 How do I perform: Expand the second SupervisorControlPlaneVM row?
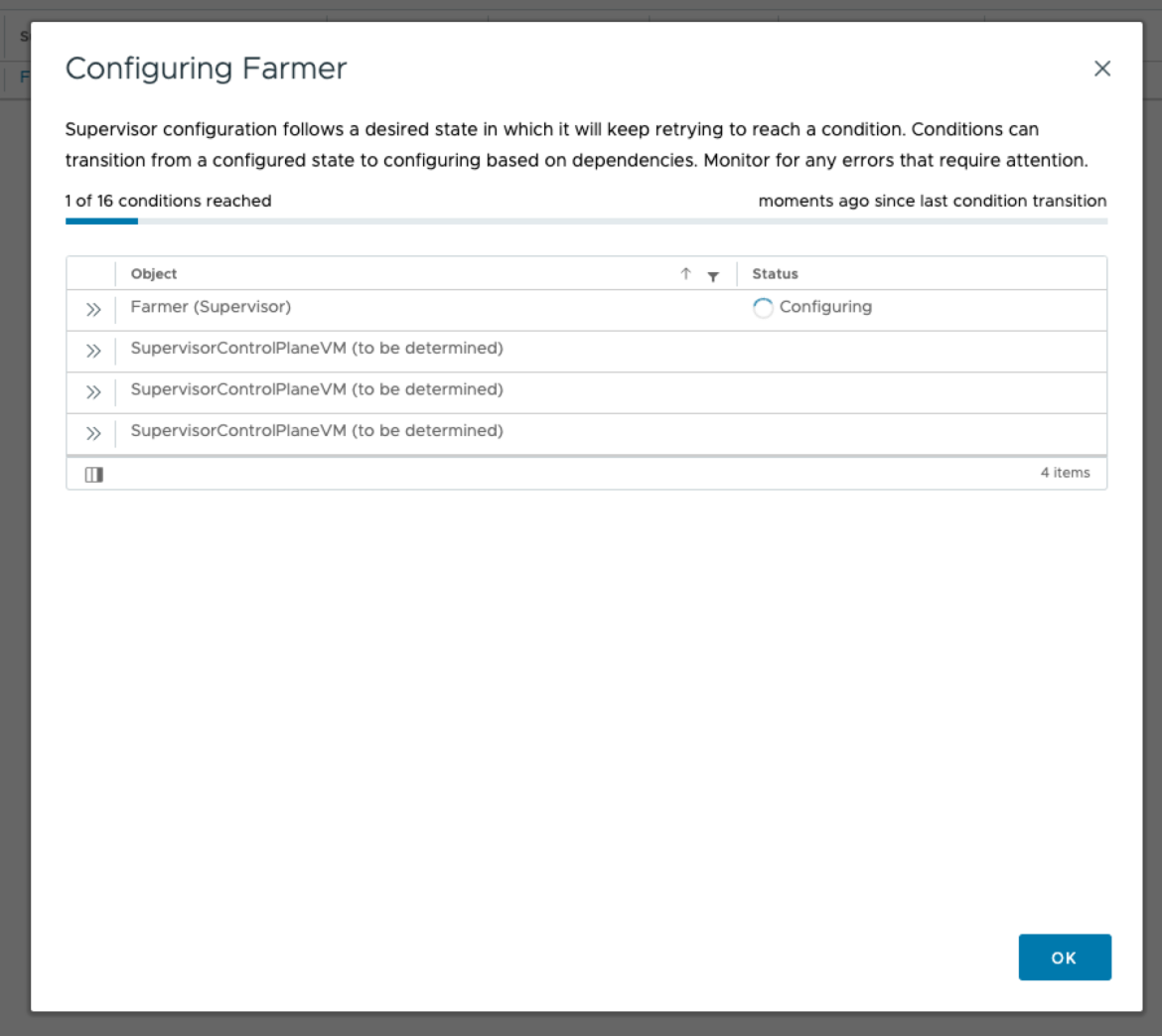click(x=93, y=392)
